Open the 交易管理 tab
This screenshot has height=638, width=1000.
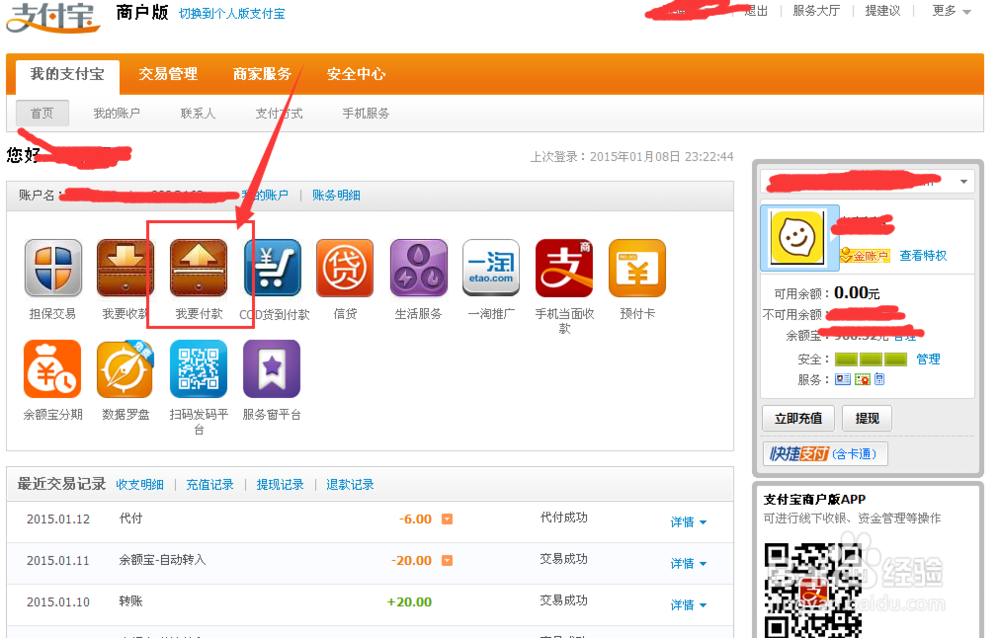pos(168,75)
